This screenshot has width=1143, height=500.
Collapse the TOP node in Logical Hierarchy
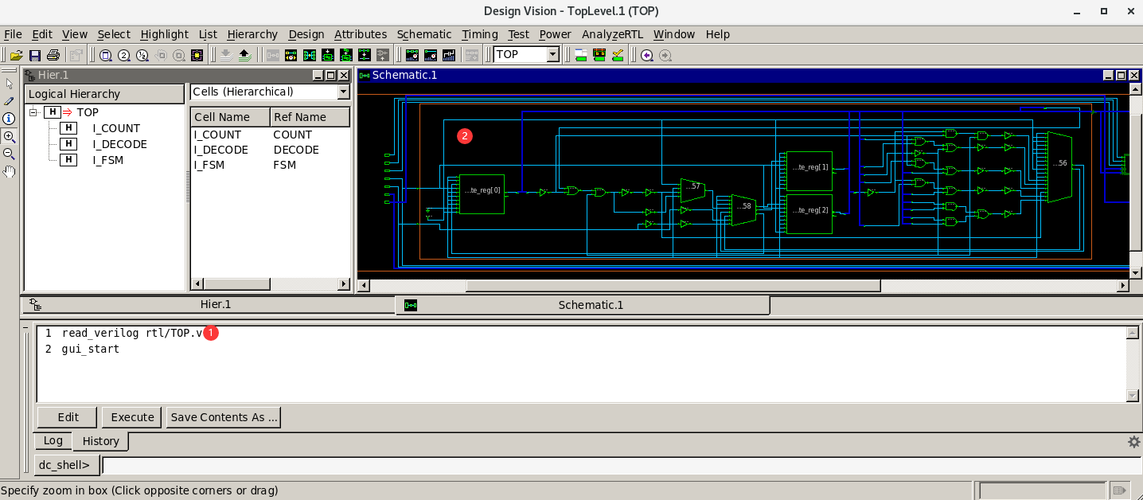tap(33, 112)
